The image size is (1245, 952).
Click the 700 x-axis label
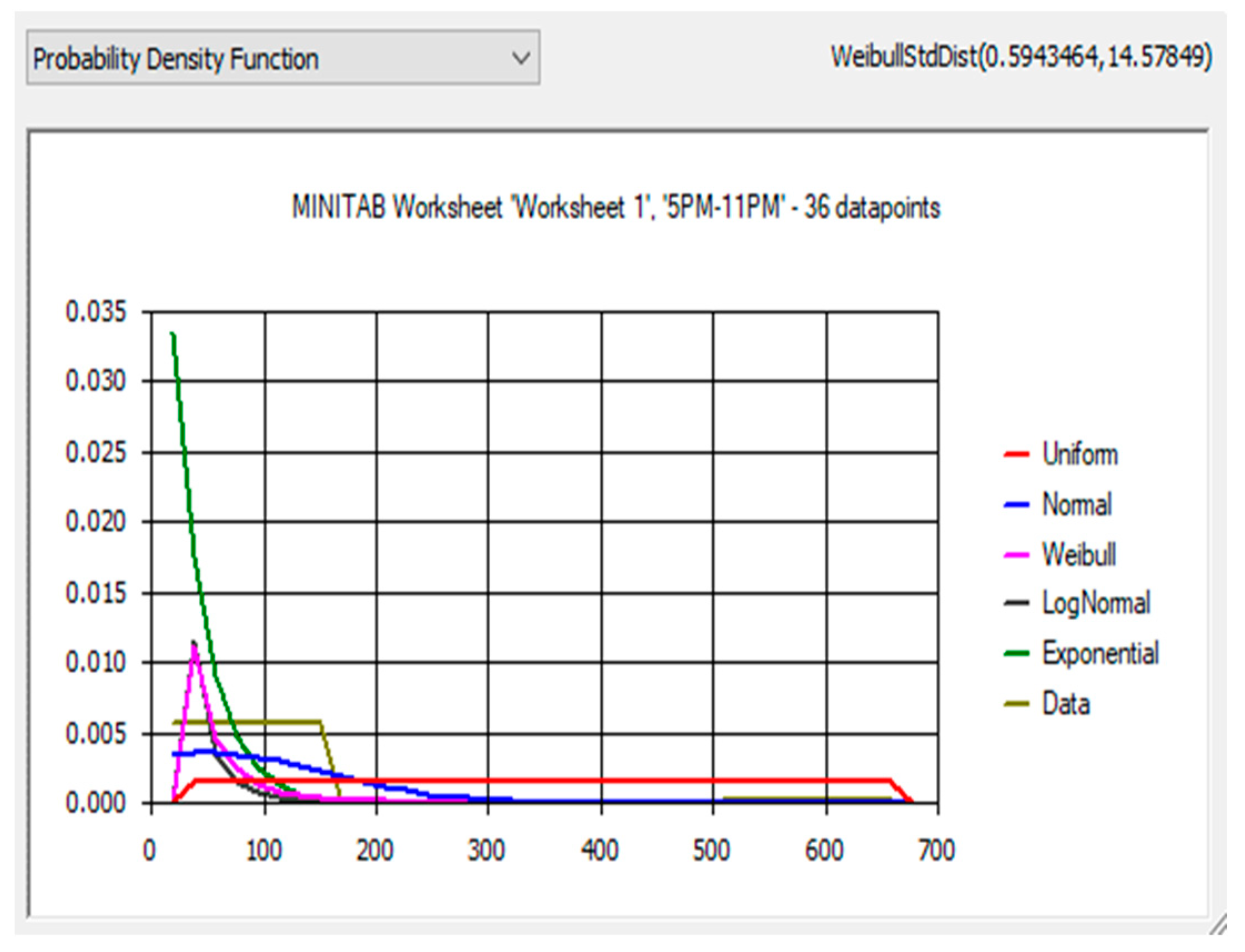point(936,850)
